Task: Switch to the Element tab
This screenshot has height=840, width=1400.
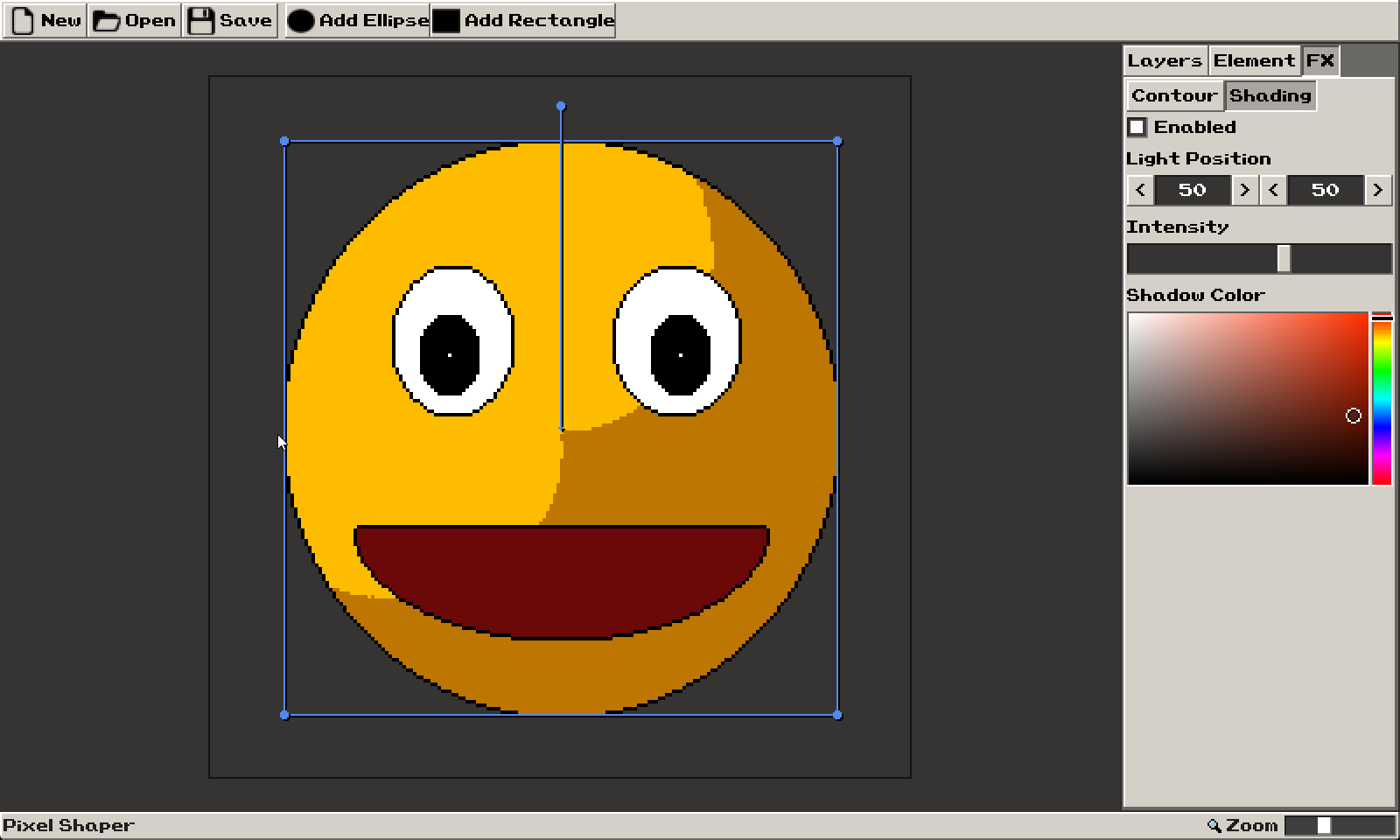Action: (x=1254, y=60)
